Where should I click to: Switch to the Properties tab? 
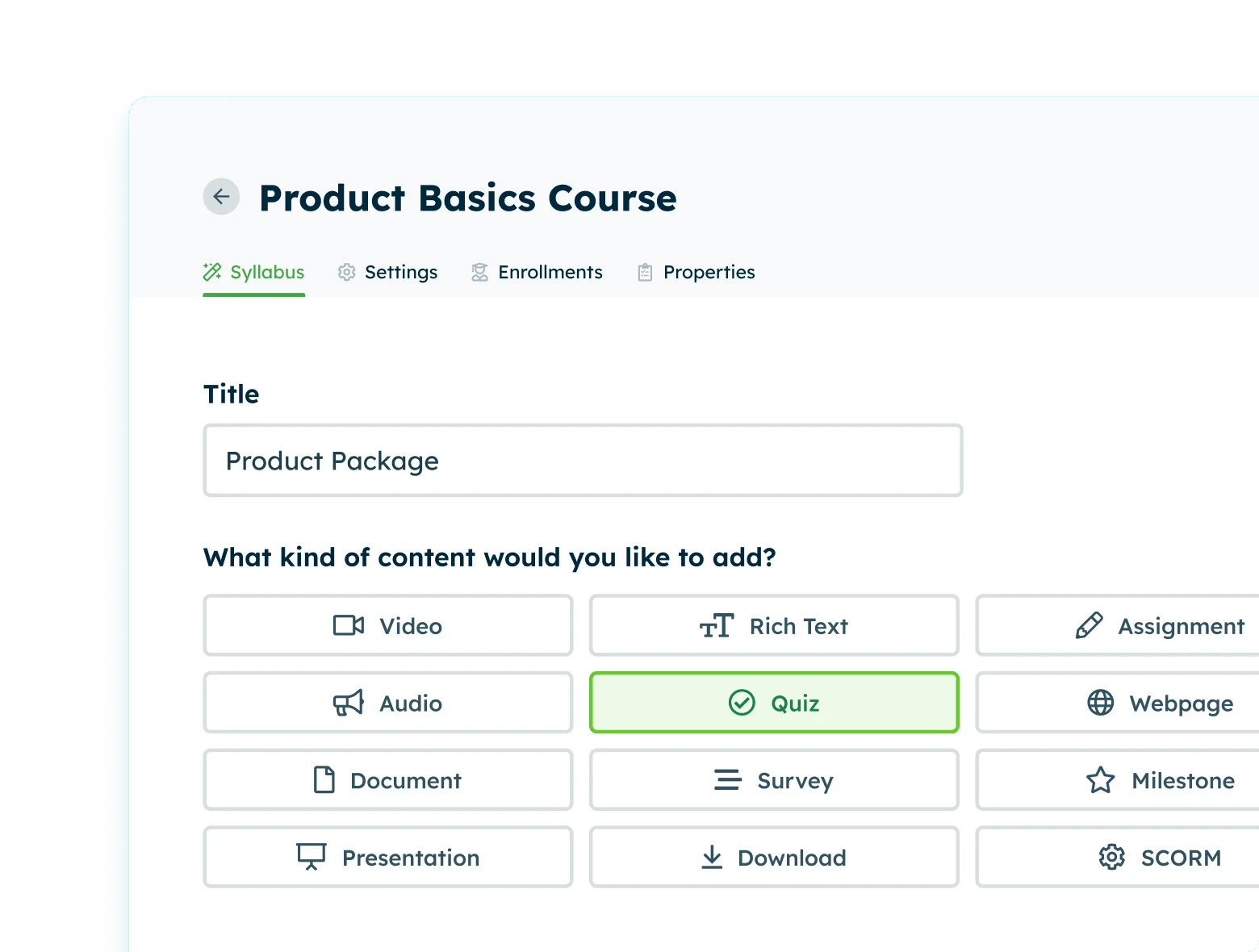(x=695, y=272)
